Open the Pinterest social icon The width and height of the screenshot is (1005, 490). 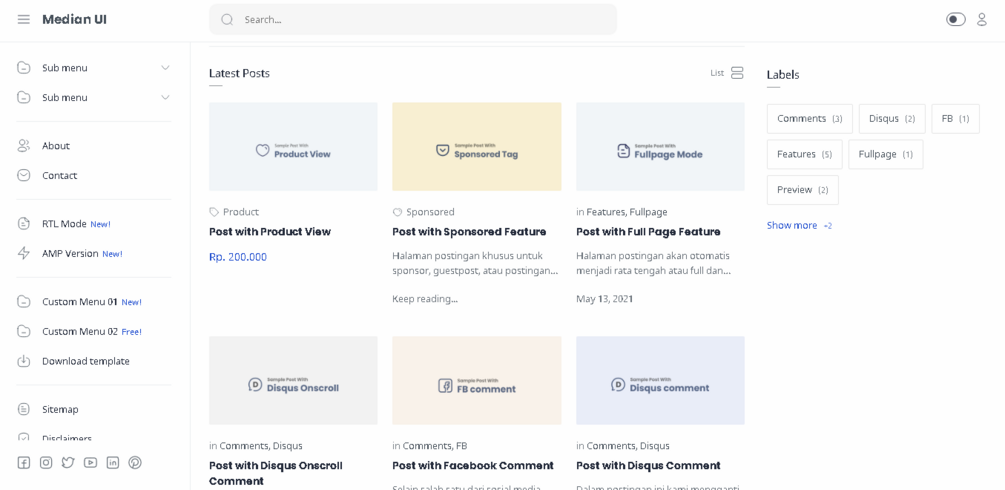[135, 463]
